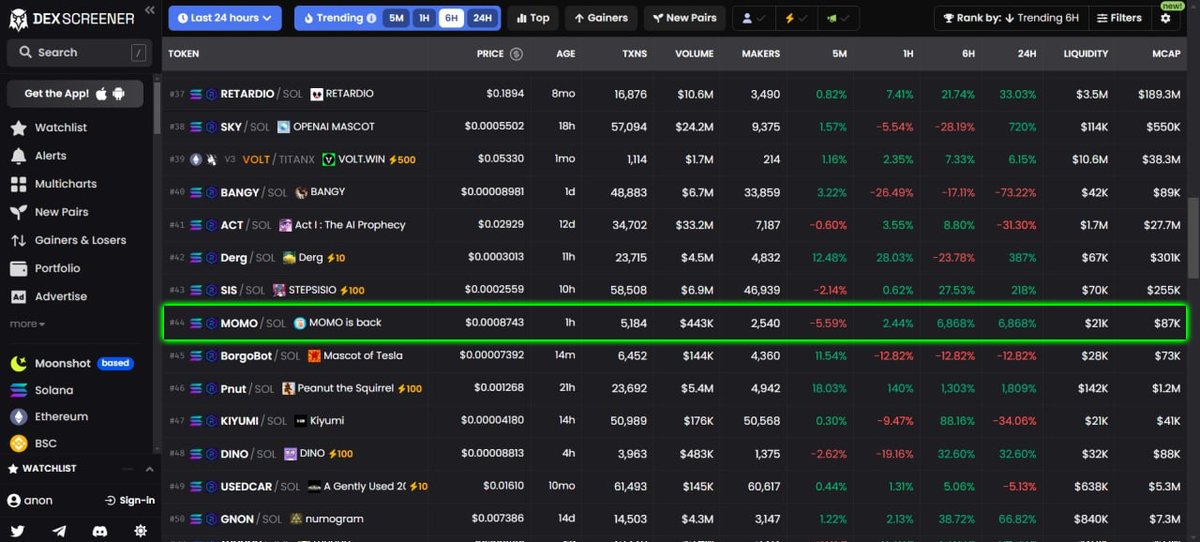Open the KIYUMI / SOL row
Screen dimensions: 1200x542
[675, 421]
